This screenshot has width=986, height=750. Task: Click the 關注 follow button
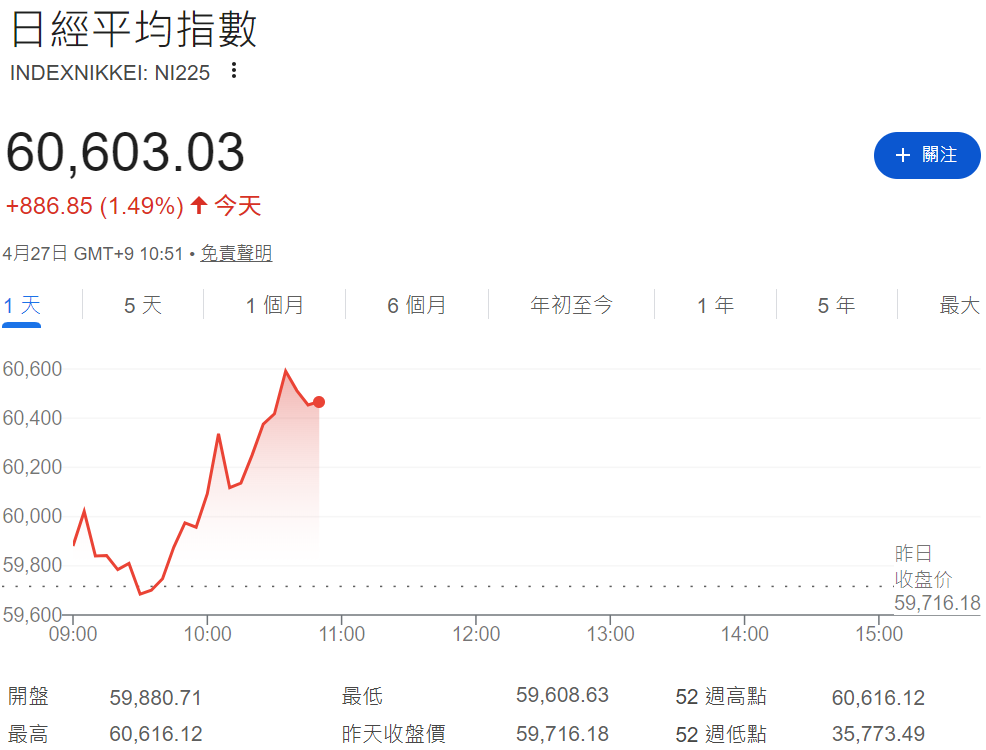click(927, 155)
